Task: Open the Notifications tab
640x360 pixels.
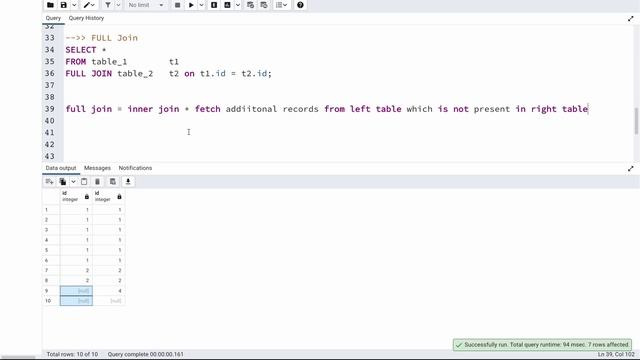Action: click(x=135, y=168)
